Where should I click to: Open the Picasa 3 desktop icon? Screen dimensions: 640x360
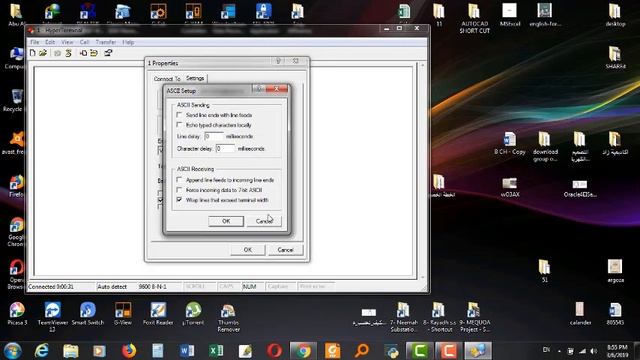coord(17,314)
